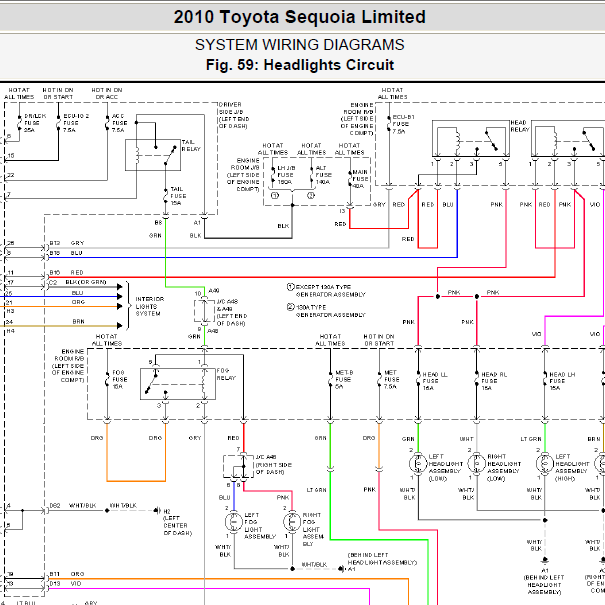Click the B12 GRY wire label

(67, 243)
